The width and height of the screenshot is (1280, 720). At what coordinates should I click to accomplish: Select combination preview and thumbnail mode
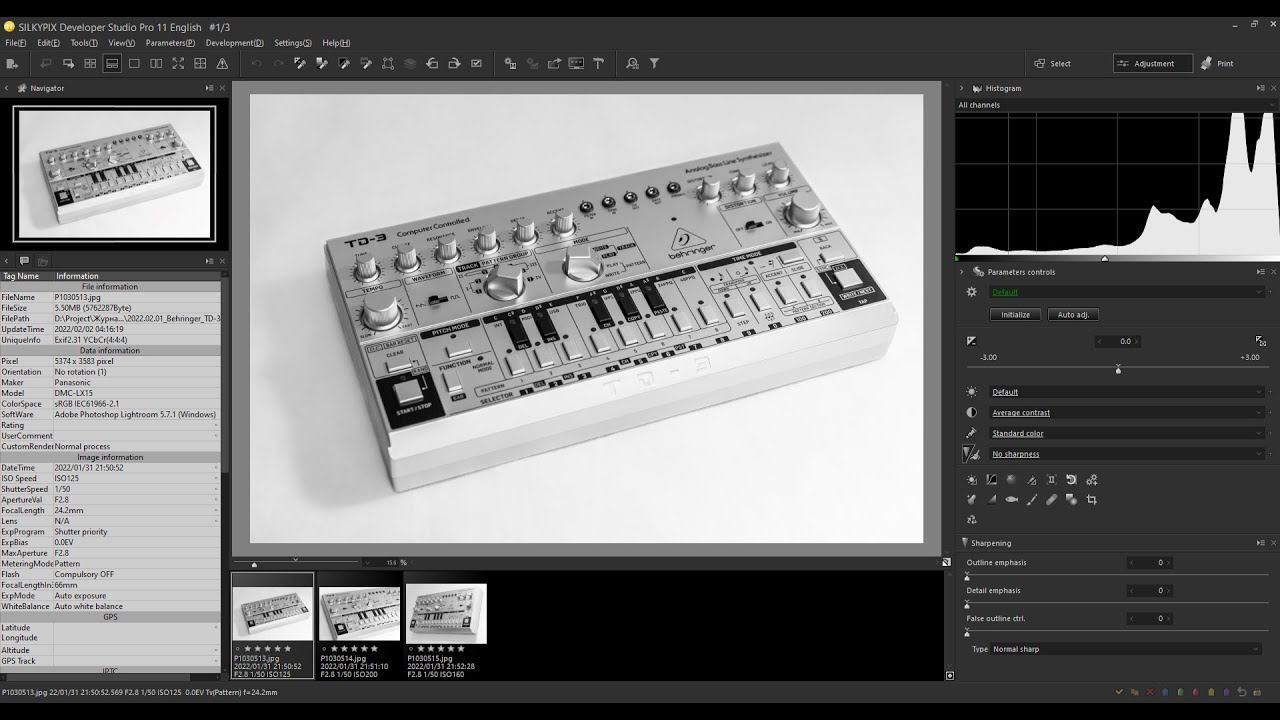point(112,63)
